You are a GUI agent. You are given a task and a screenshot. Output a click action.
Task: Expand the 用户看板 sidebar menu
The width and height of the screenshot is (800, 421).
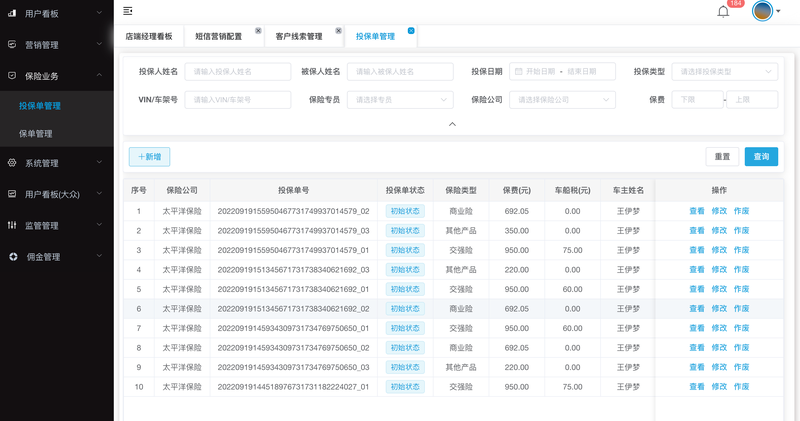[x=99, y=13]
